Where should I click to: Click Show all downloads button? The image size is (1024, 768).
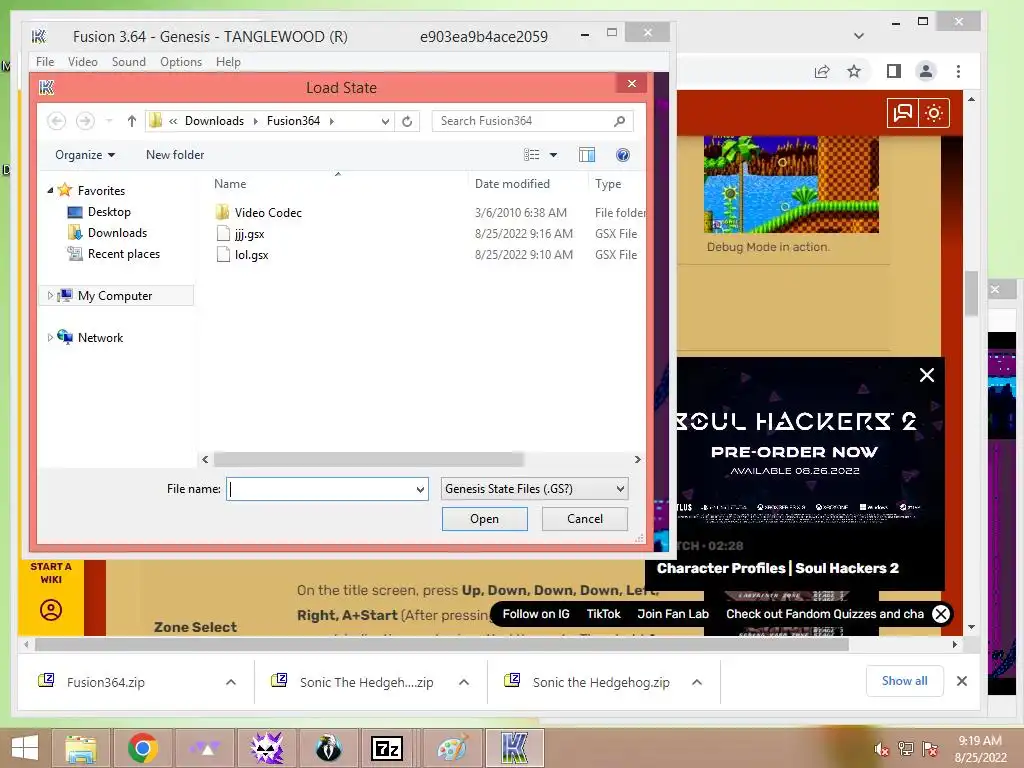pyautogui.click(x=904, y=681)
